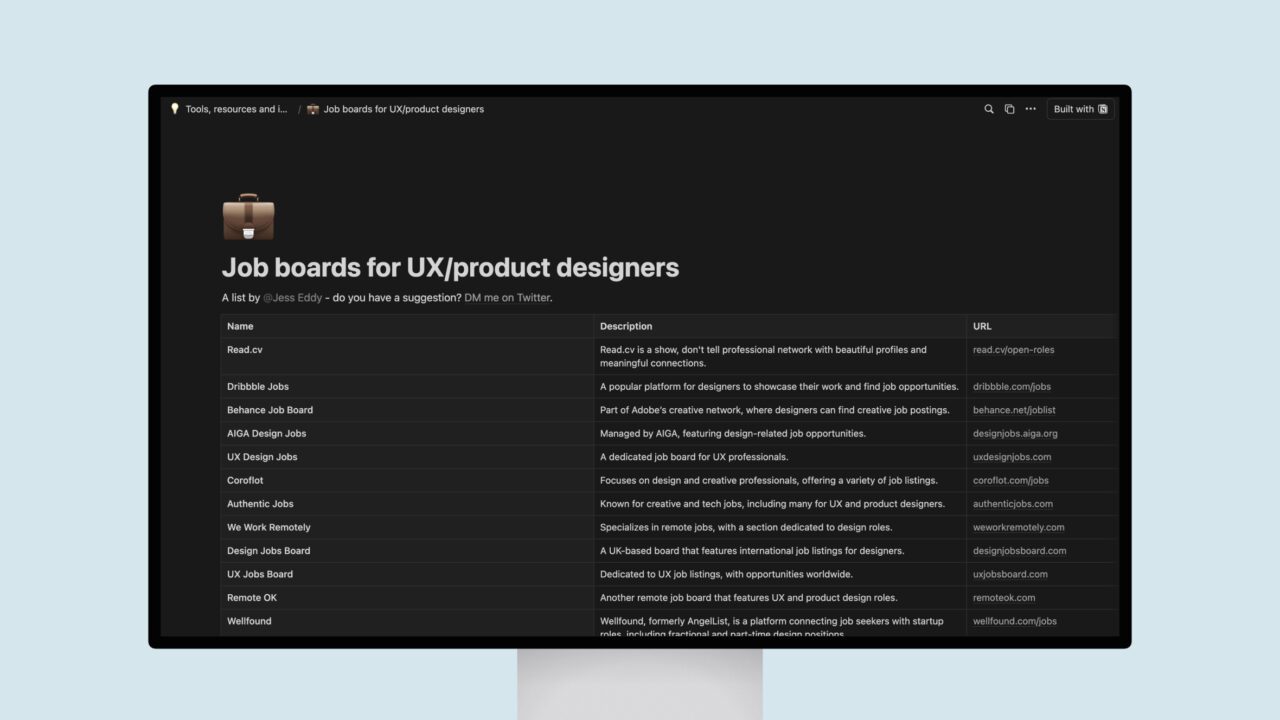Select the Wellfound name cell
This screenshot has height=720, width=1280.
point(407,623)
